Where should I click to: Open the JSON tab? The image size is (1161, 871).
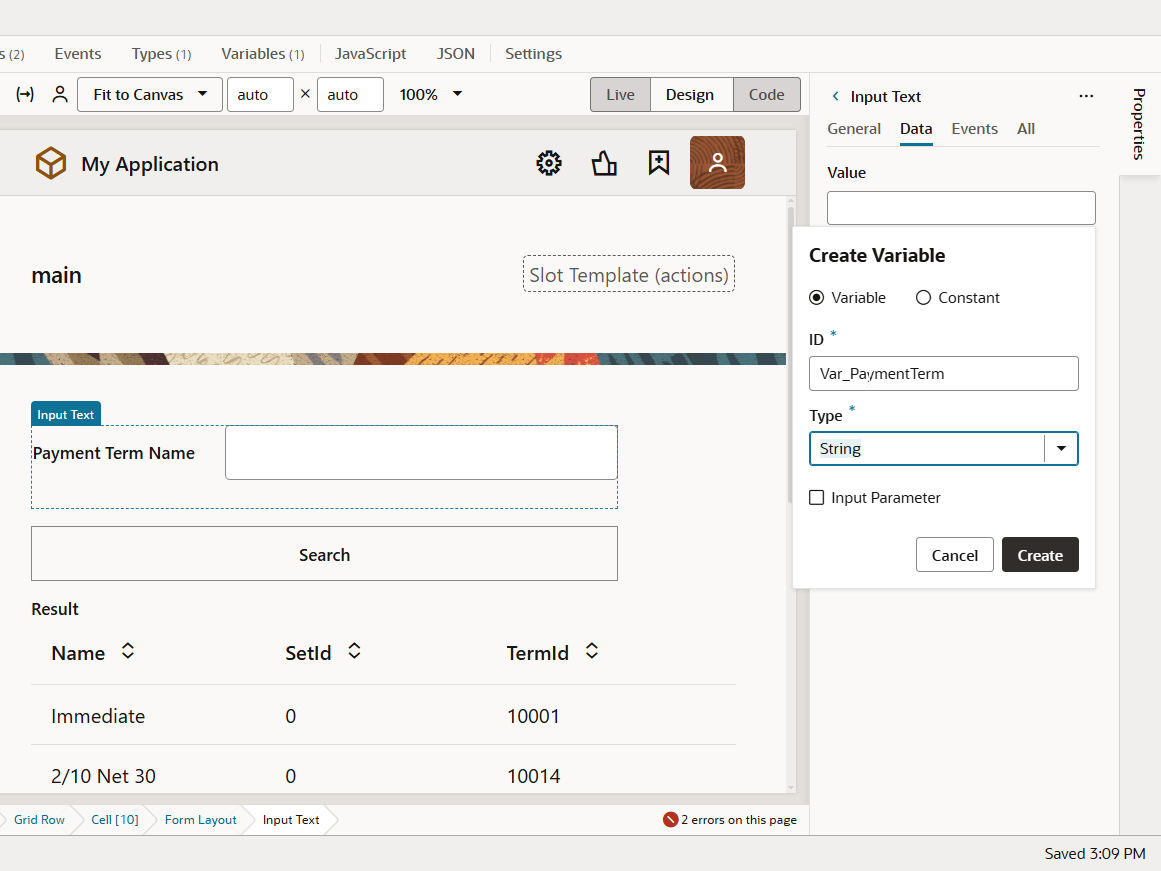click(455, 53)
